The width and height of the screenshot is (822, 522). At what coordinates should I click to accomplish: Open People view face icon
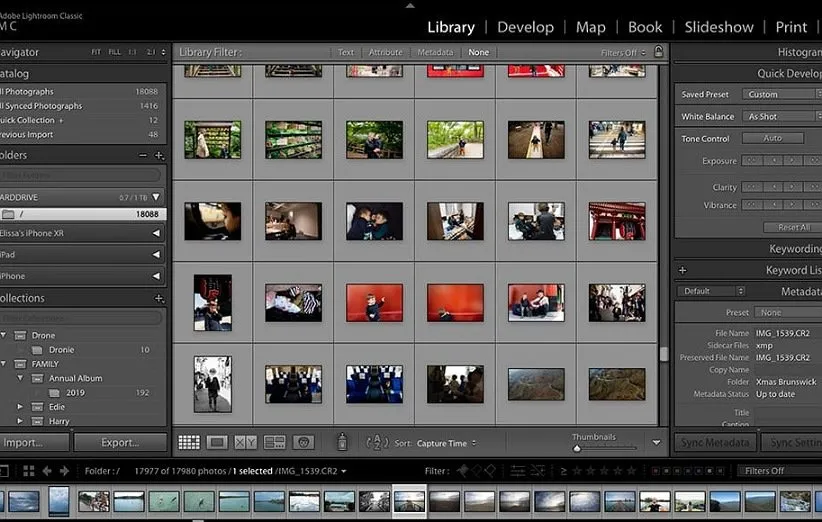pos(304,442)
